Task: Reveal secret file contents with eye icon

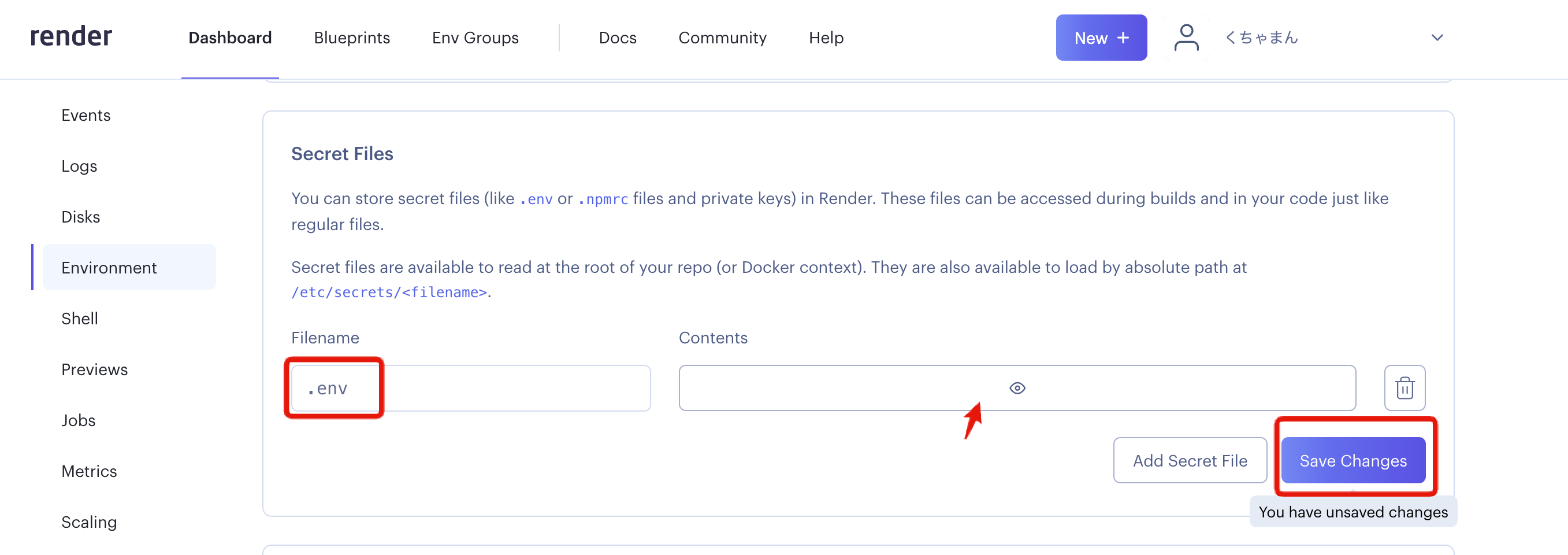Action: (x=1017, y=388)
